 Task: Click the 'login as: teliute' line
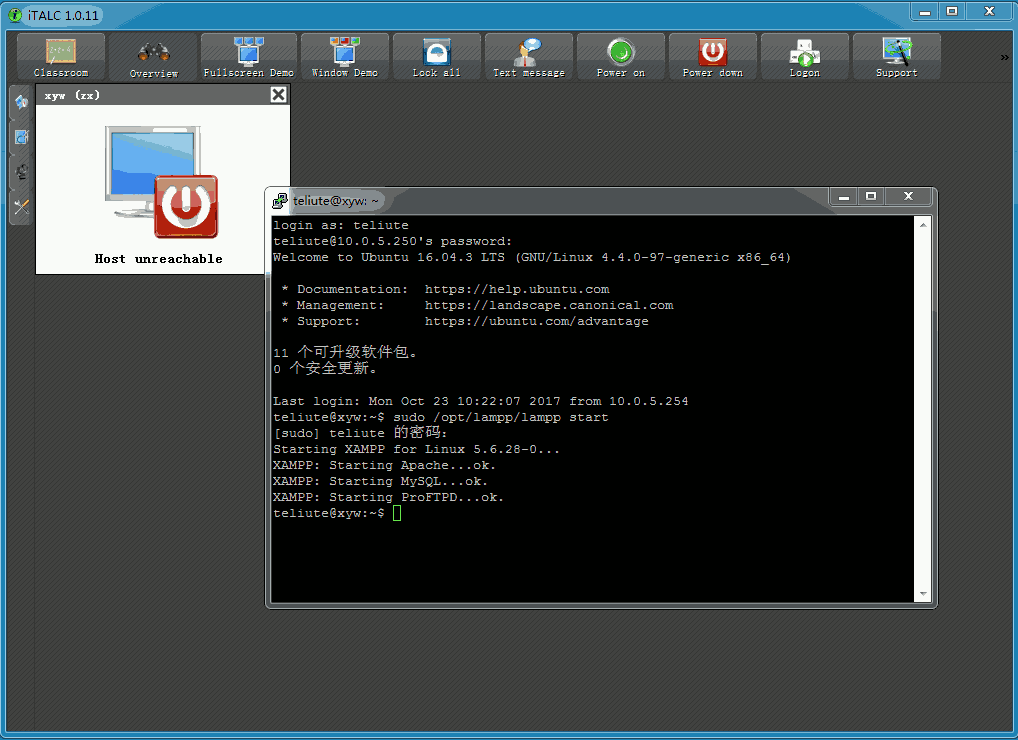pos(341,225)
